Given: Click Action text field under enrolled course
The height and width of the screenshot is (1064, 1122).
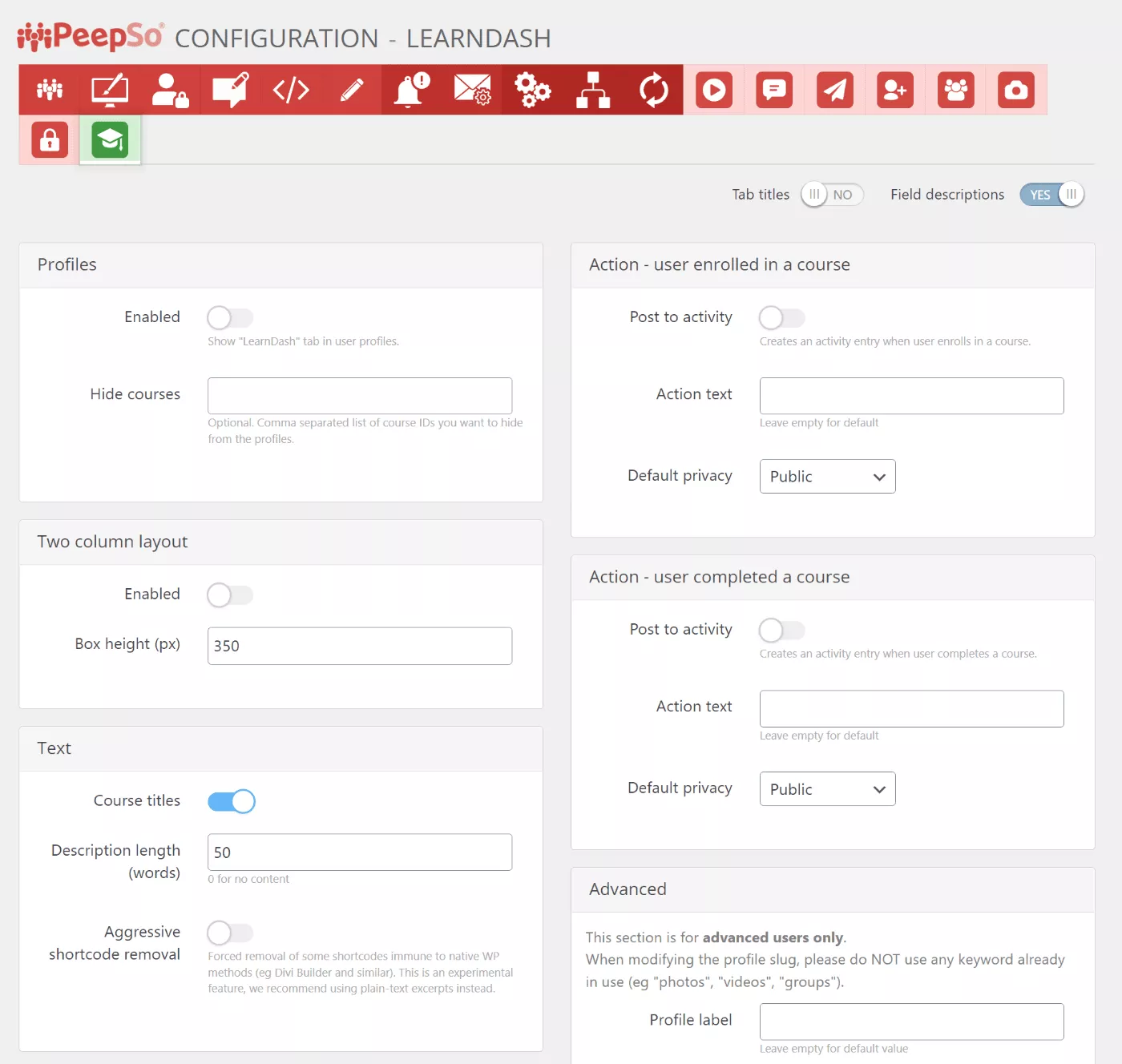Looking at the screenshot, I should 911,396.
